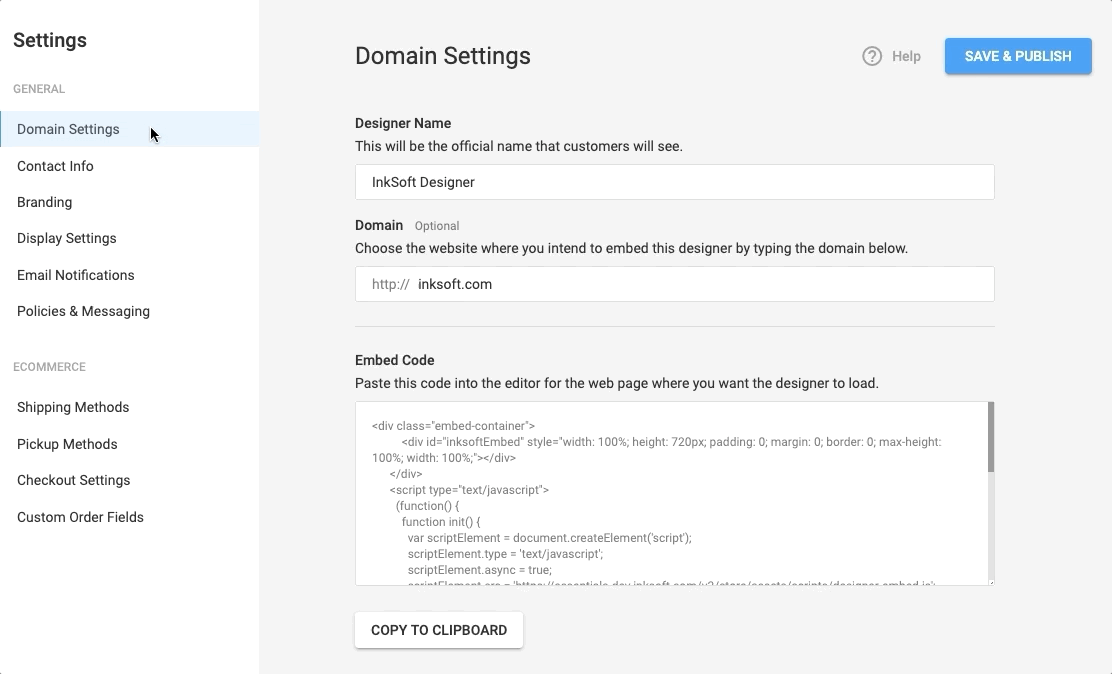Open Pickup Methods settings
This screenshot has width=1112, height=674.
click(x=67, y=444)
